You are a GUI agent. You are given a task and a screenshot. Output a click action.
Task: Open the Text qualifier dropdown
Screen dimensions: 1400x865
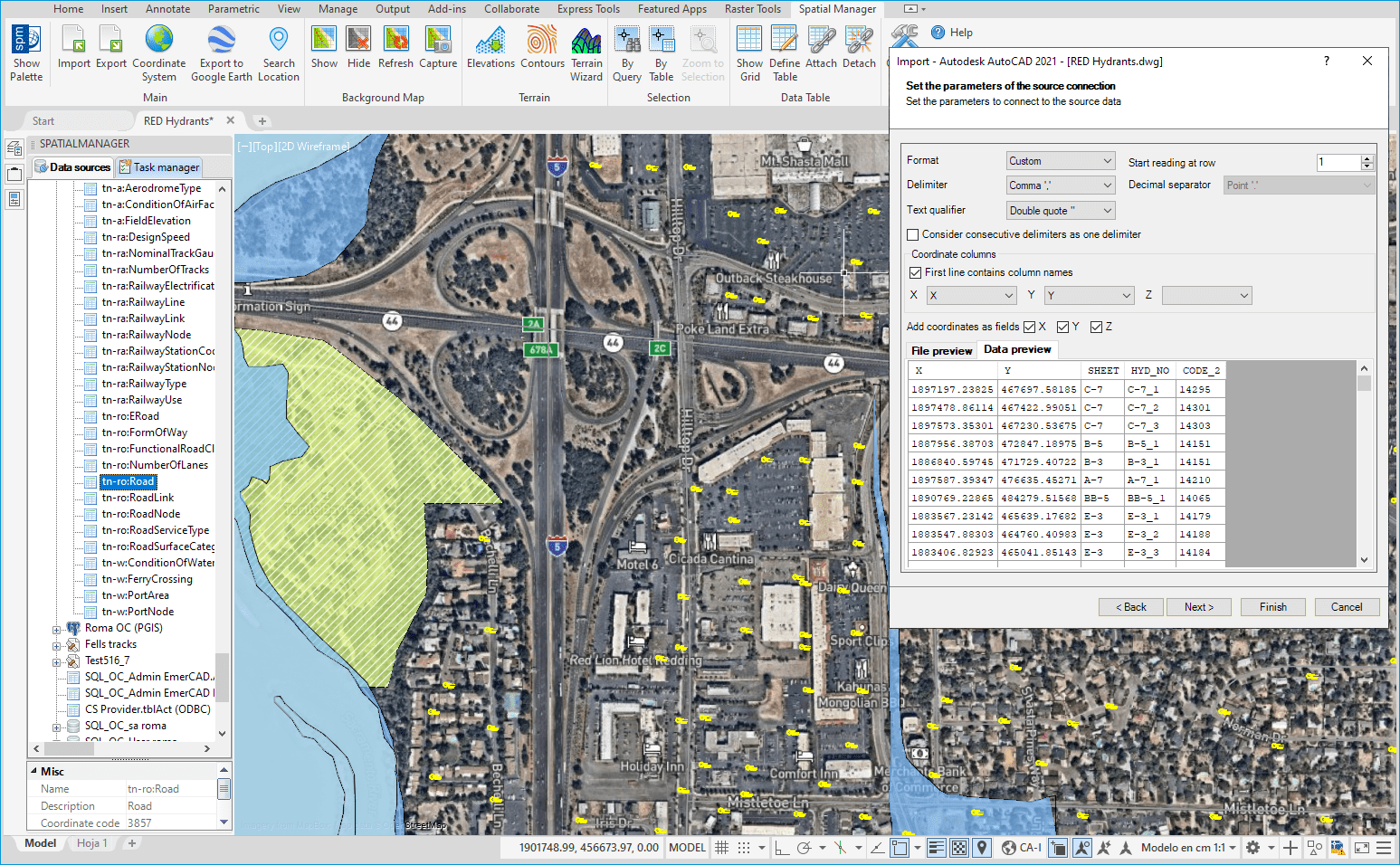tap(1061, 211)
